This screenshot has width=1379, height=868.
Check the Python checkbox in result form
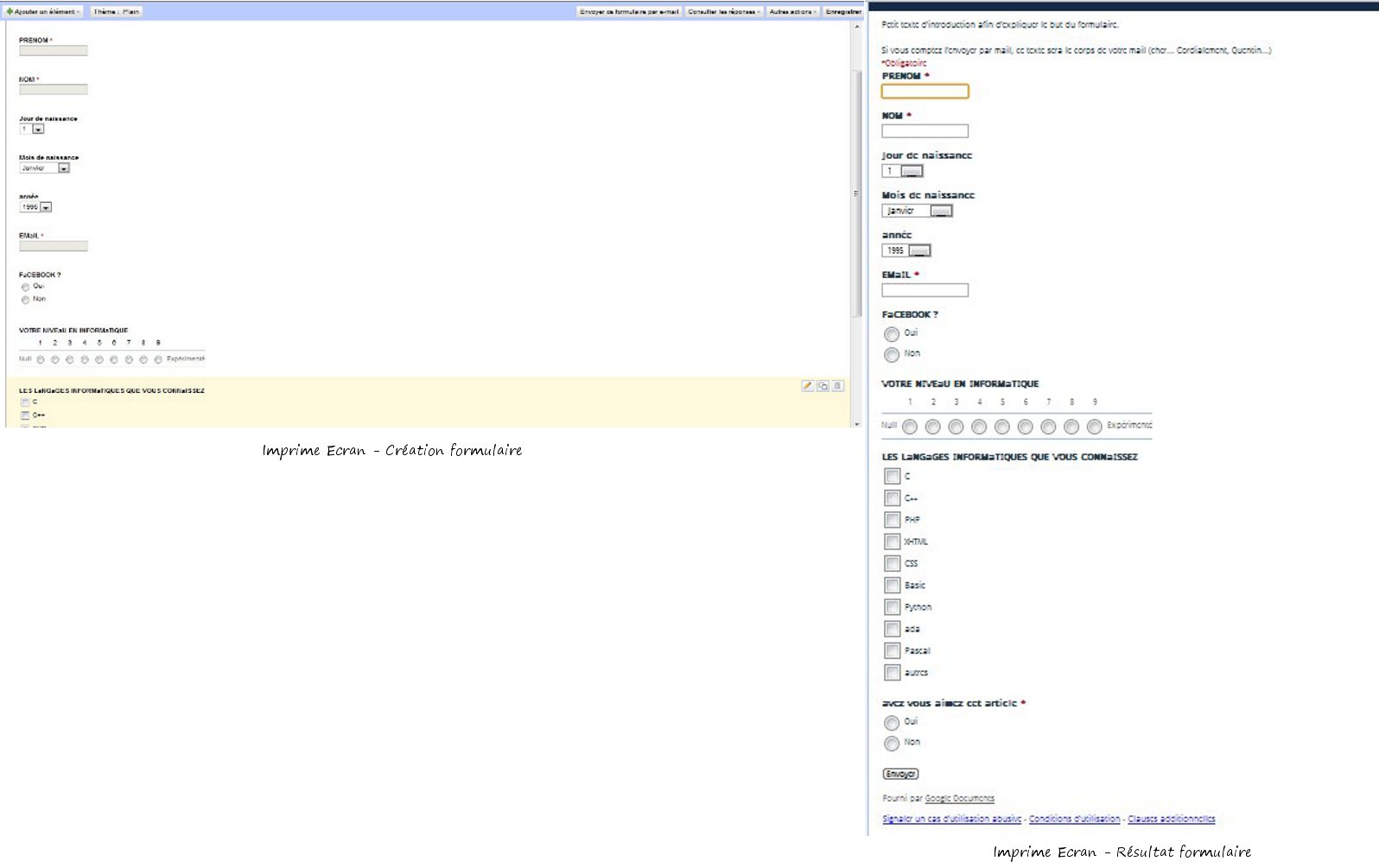point(892,607)
